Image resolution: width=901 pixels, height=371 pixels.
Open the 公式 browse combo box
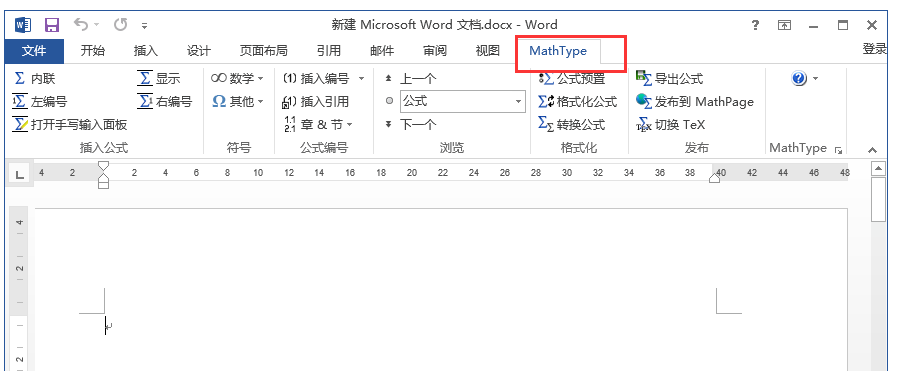[463, 102]
